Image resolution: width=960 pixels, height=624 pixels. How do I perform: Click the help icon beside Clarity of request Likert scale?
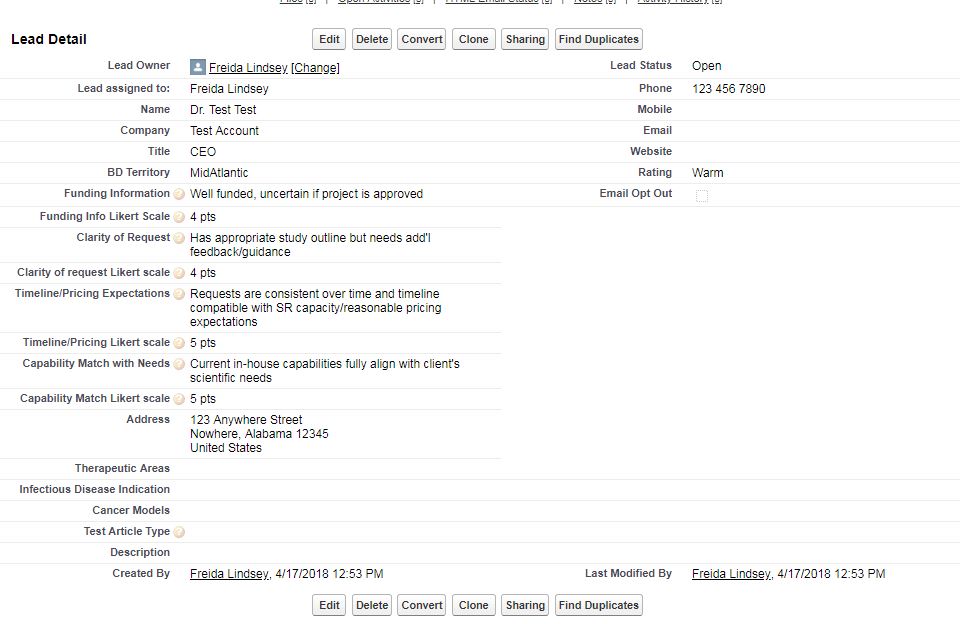[x=179, y=272]
